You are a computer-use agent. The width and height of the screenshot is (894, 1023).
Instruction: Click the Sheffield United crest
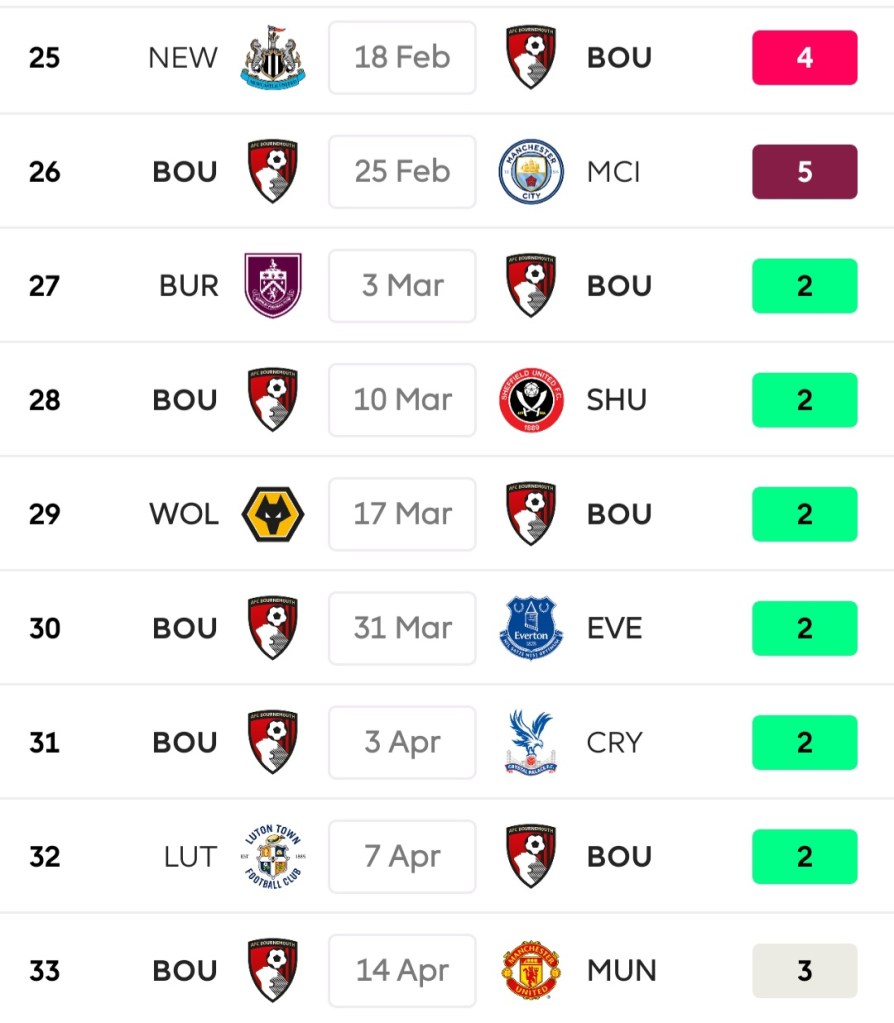coord(531,400)
